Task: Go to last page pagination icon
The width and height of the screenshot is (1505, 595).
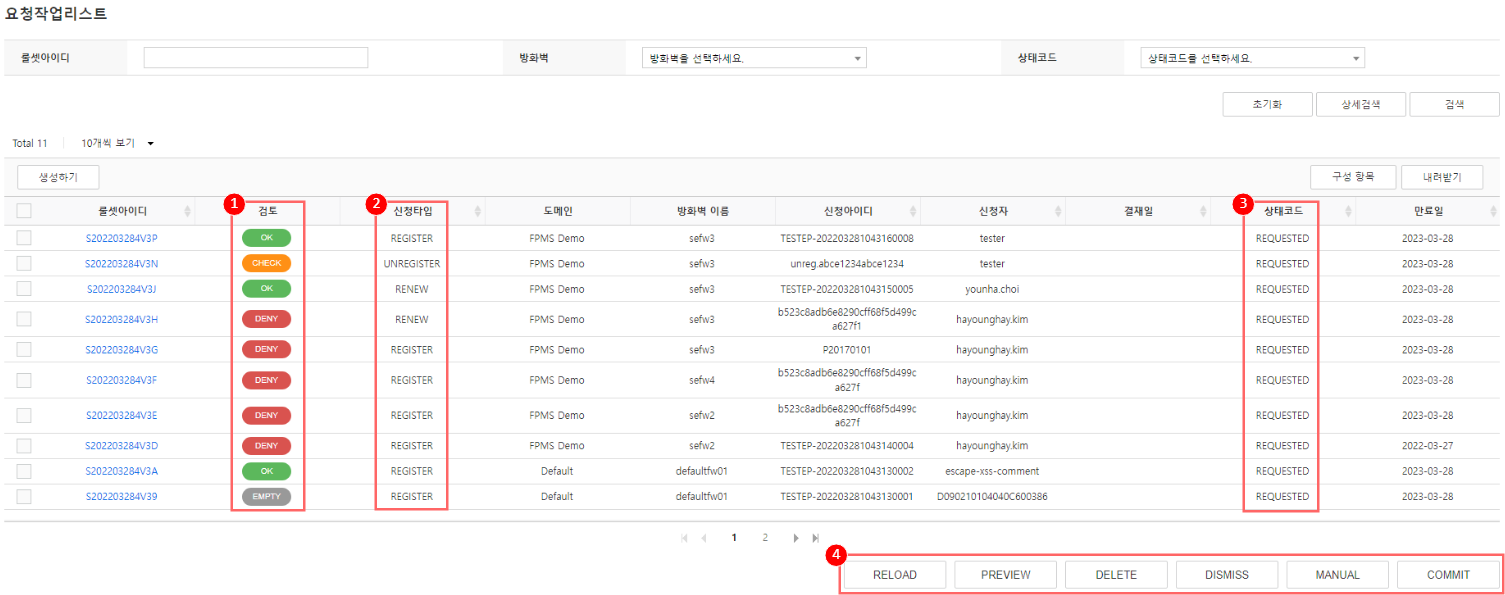Action: [815, 538]
